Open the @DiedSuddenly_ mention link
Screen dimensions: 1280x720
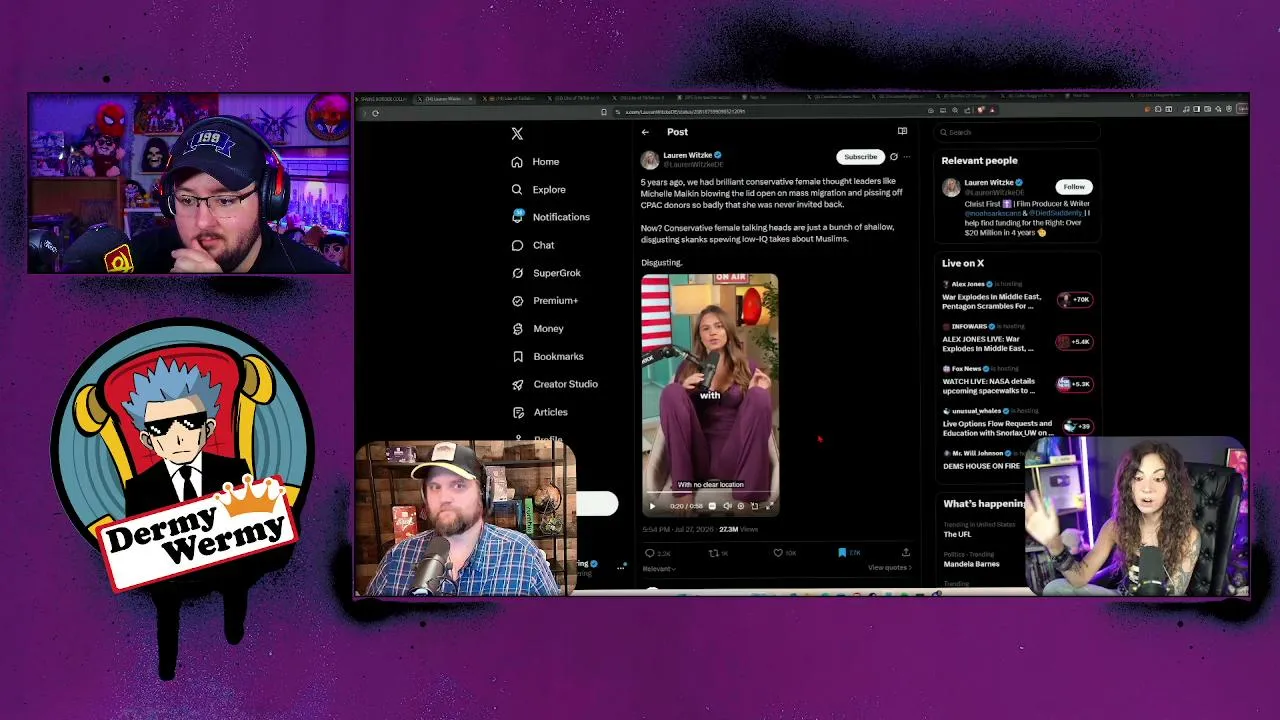click(1058, 213)
